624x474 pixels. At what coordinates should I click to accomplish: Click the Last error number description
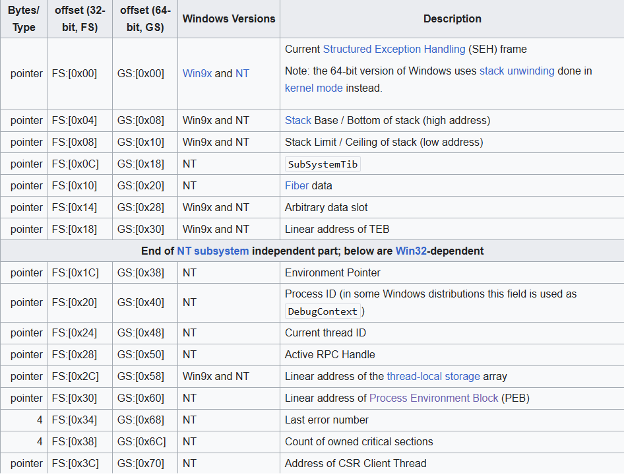click(x=327, y=420)
